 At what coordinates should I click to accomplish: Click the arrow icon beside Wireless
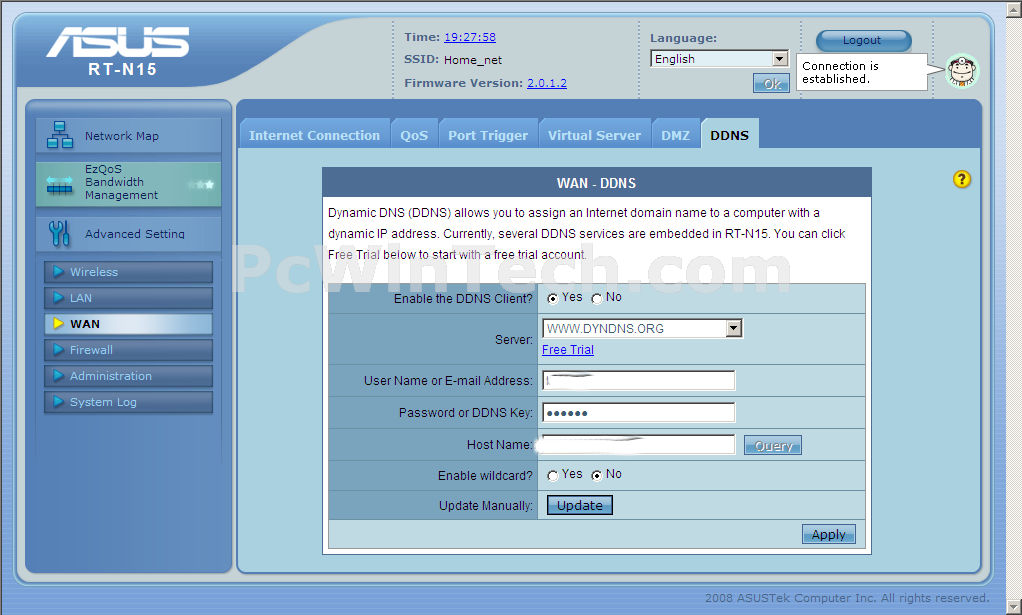coord(58,272)
